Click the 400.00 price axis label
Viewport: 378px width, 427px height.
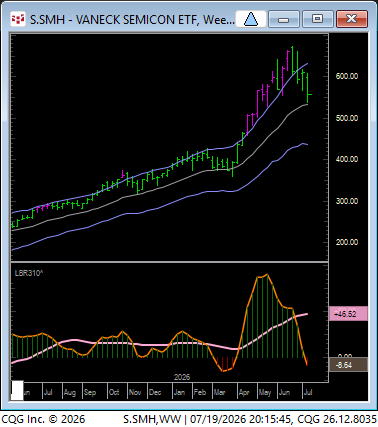pyautogui.click(x=347, y=159)
